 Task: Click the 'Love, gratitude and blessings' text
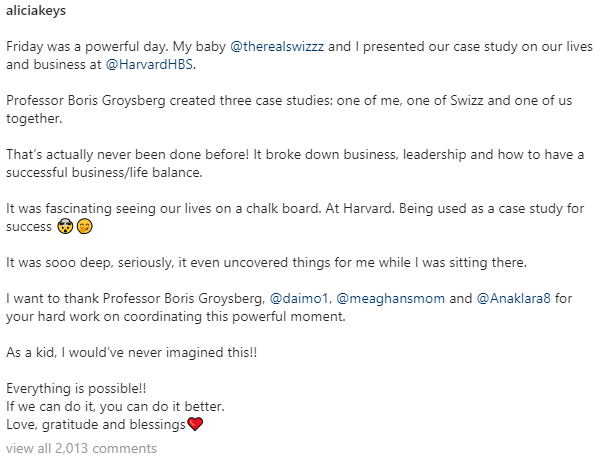96,424
